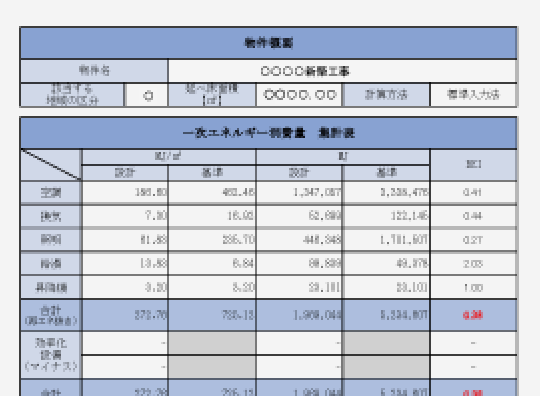Image resolution: width=540 pixels, height=396 pixels.
Task: Click the diagonal-line corner header cell
Action: point(51,165)
